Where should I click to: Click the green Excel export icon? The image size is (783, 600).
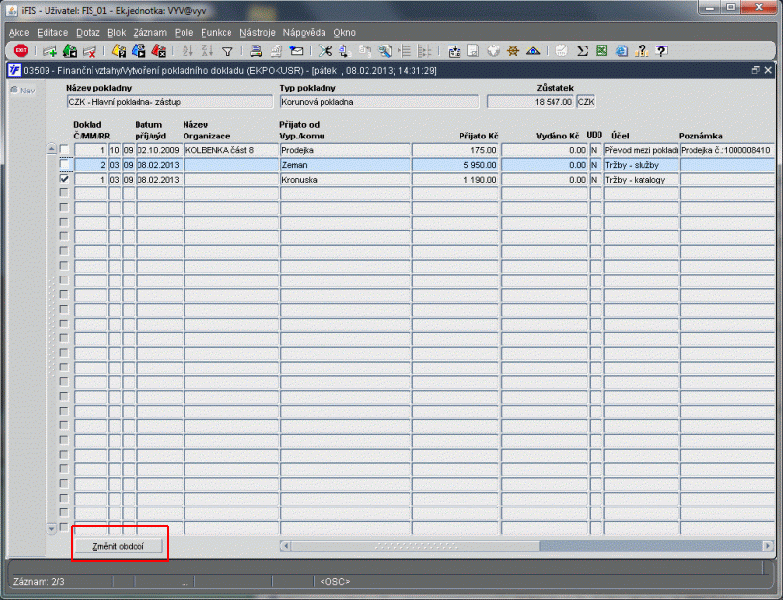pyautogui.click(x=602, y=51)
